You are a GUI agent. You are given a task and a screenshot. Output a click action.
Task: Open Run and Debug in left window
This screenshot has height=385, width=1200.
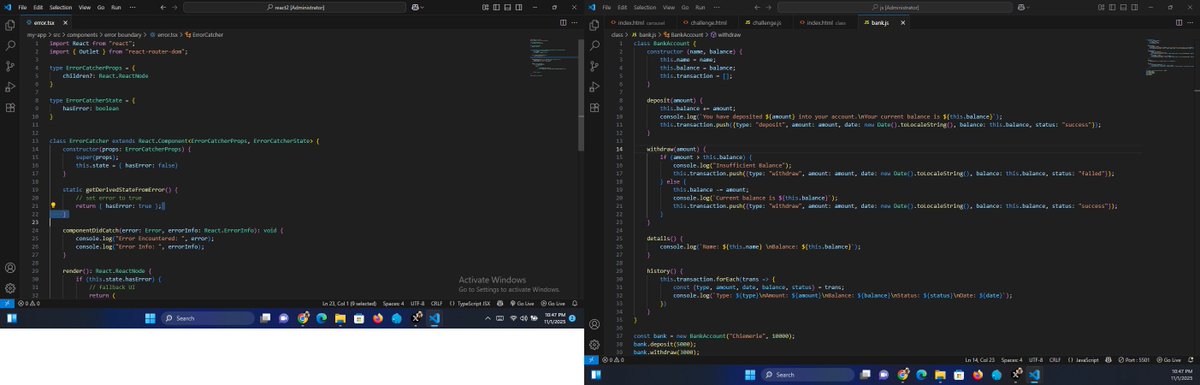9,86
